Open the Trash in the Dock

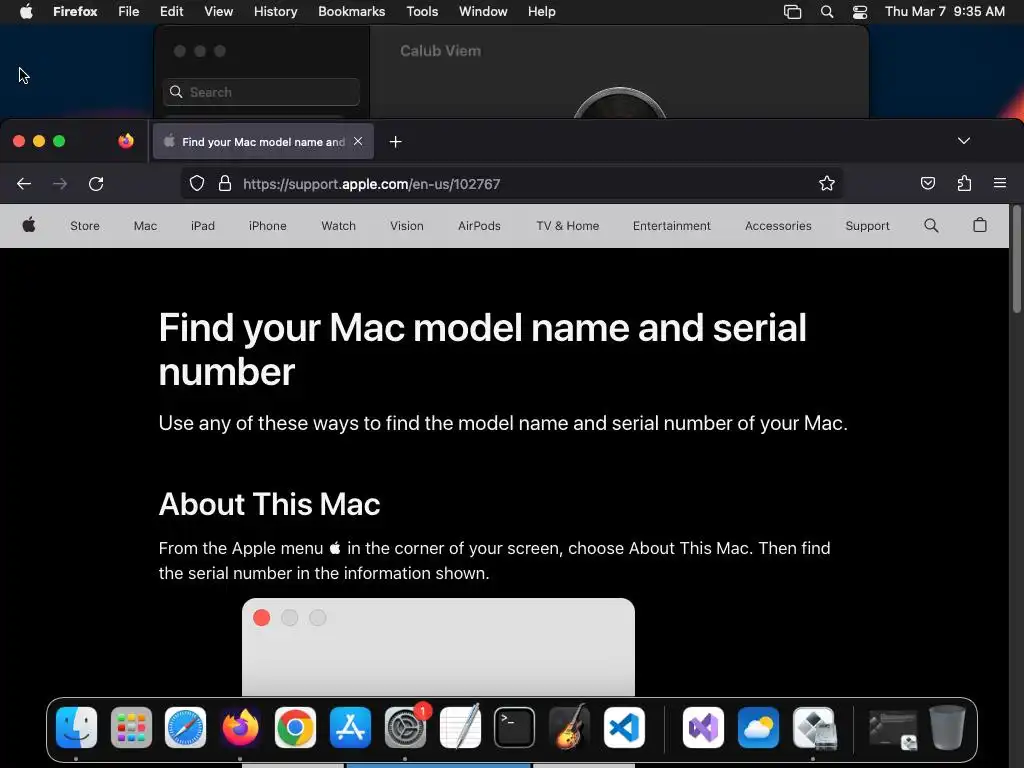coord(947,728)
